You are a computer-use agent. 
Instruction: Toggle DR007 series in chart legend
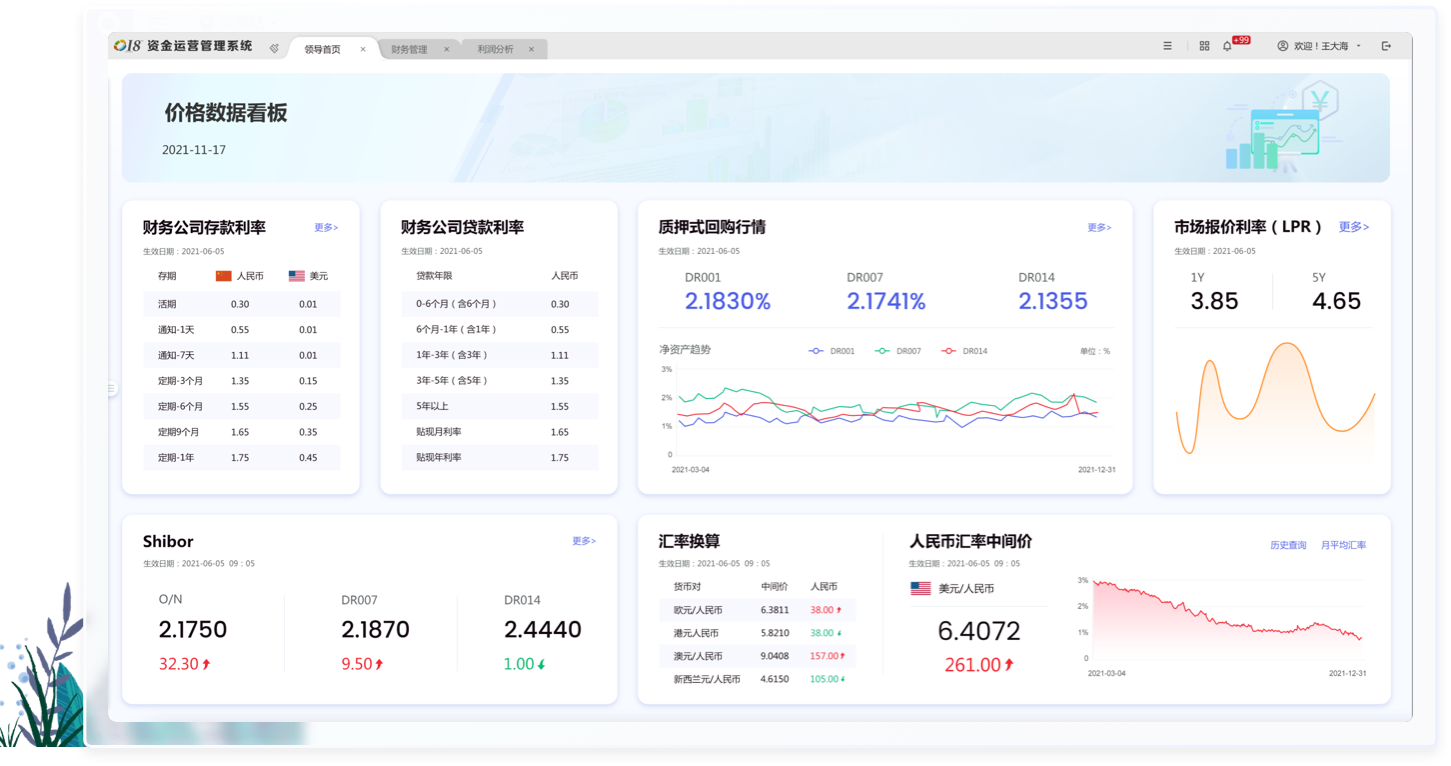pyautogui.click(x=897, y=351)
